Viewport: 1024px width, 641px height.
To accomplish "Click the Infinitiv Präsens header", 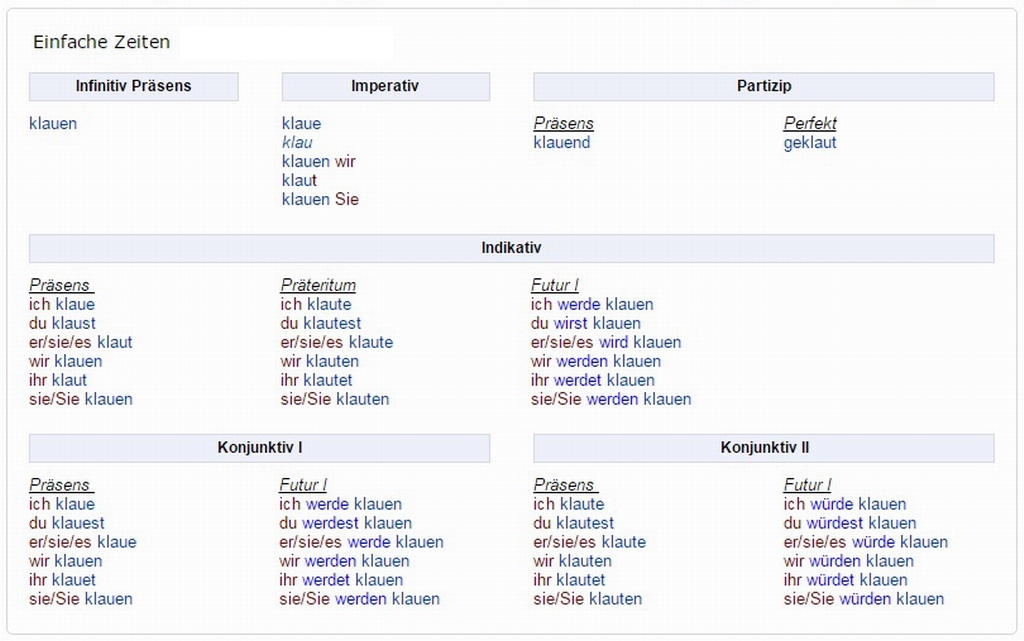I will coord(133,86).
